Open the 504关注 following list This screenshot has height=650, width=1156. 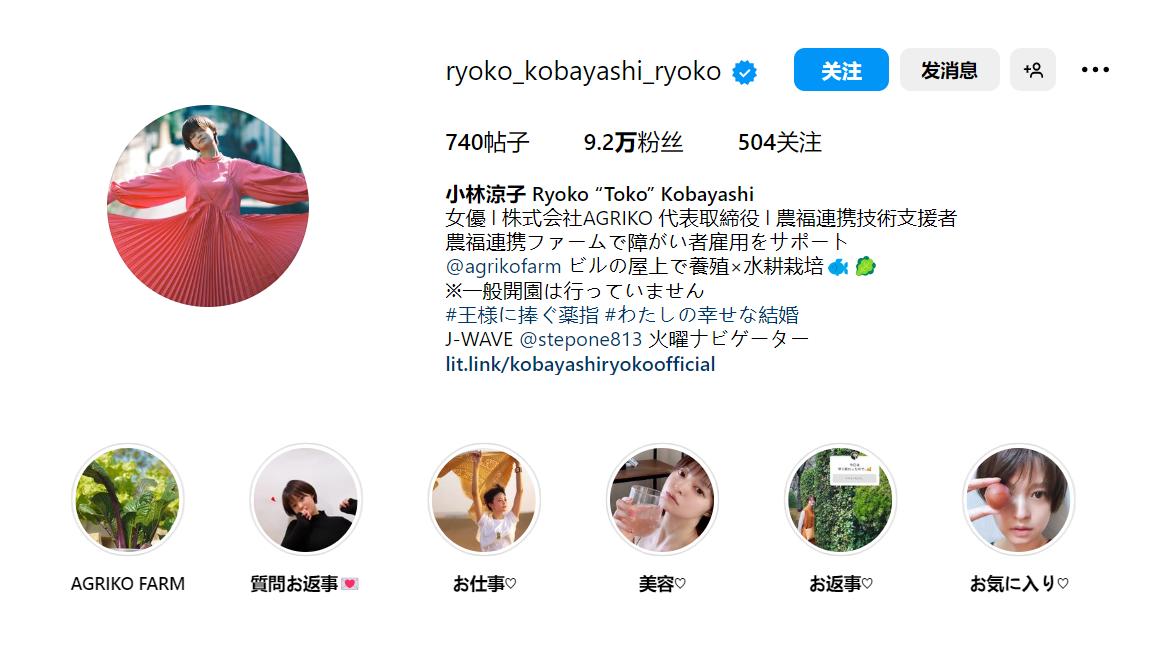[x=779, y=142]
